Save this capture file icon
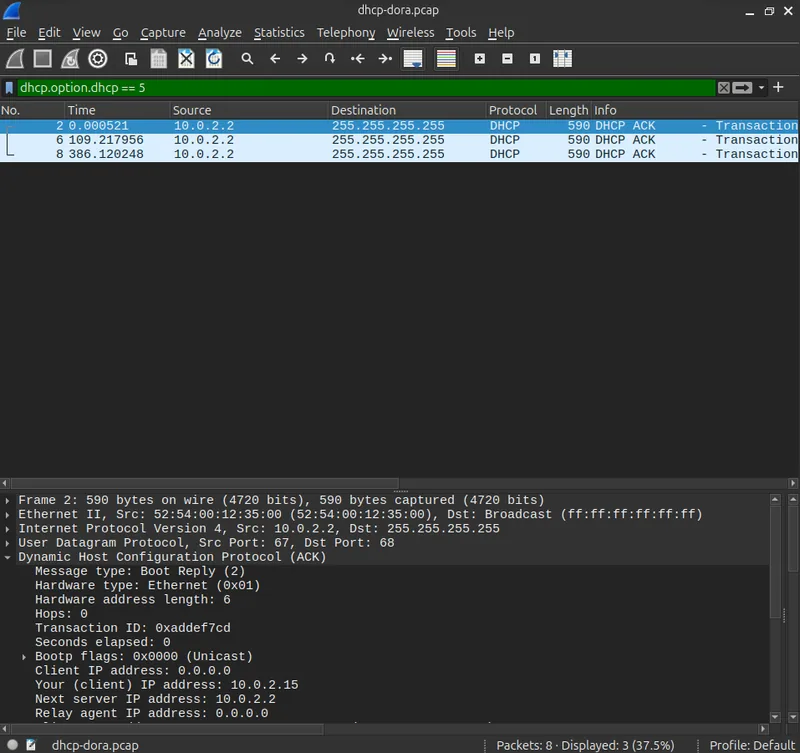 (159, 59)
